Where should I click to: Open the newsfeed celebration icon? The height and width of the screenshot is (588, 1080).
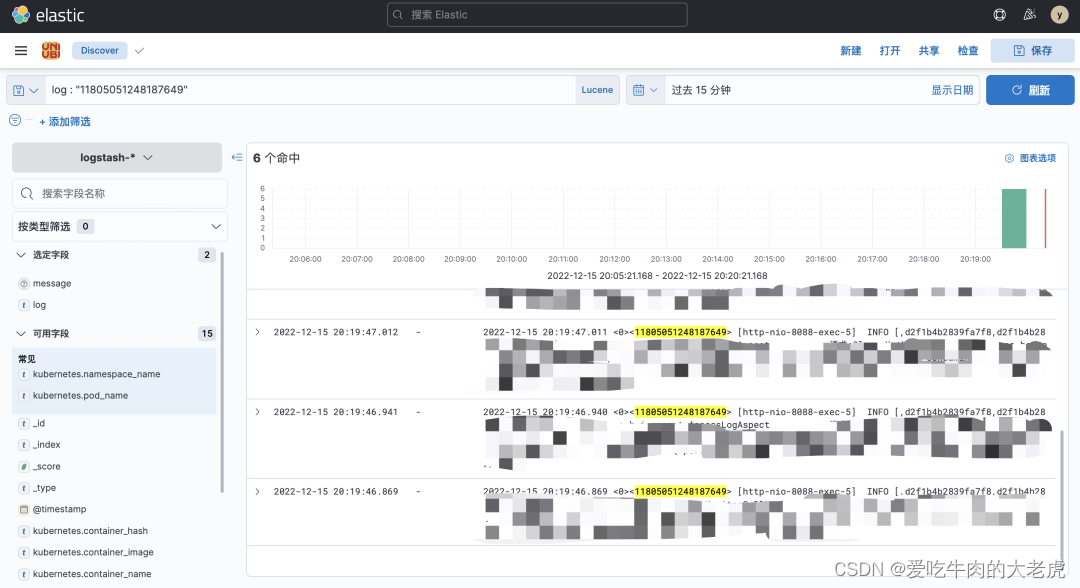[1030, 14]
